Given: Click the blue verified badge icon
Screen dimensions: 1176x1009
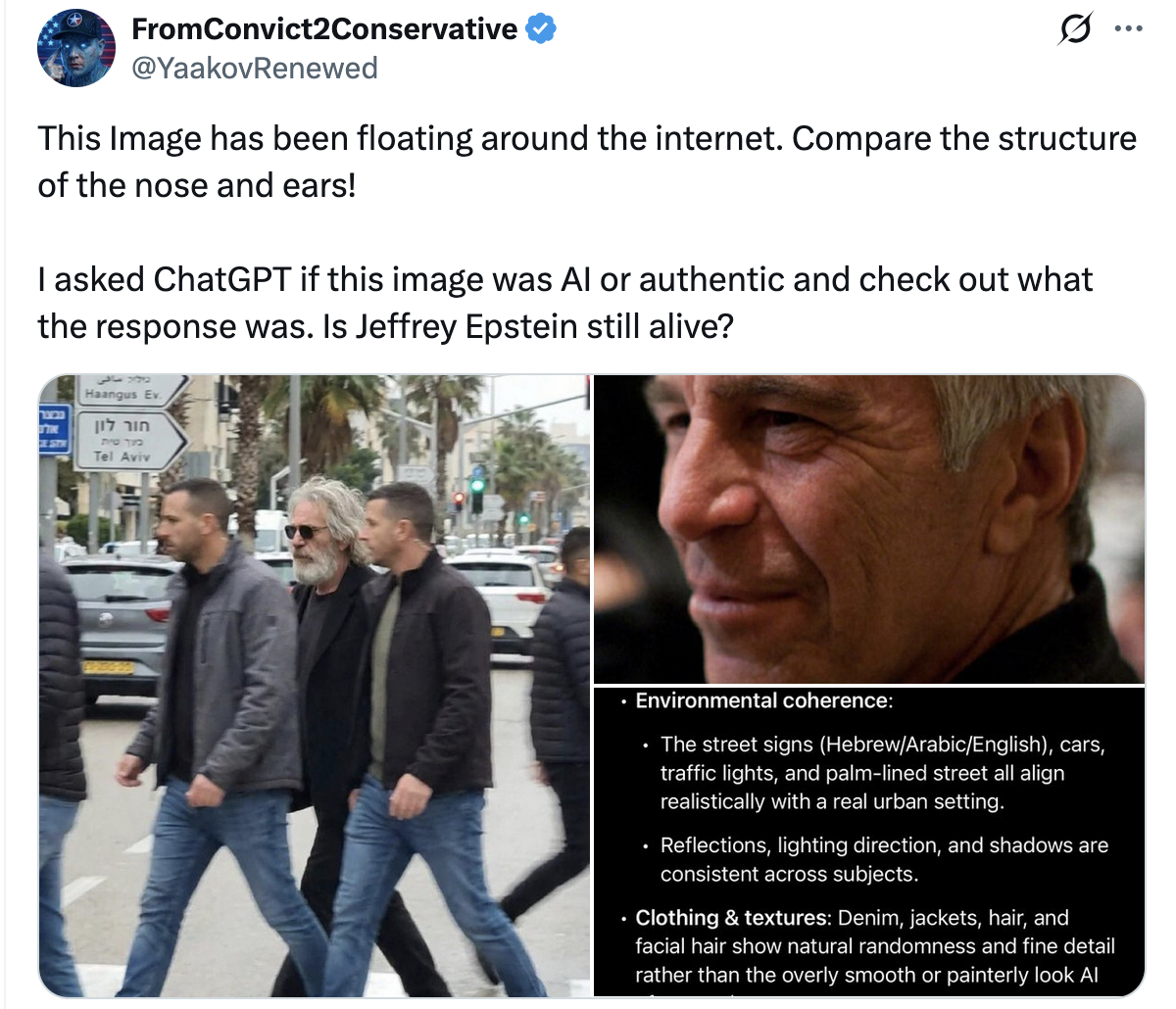Looking at the screenshot, I should click(541, 29).
